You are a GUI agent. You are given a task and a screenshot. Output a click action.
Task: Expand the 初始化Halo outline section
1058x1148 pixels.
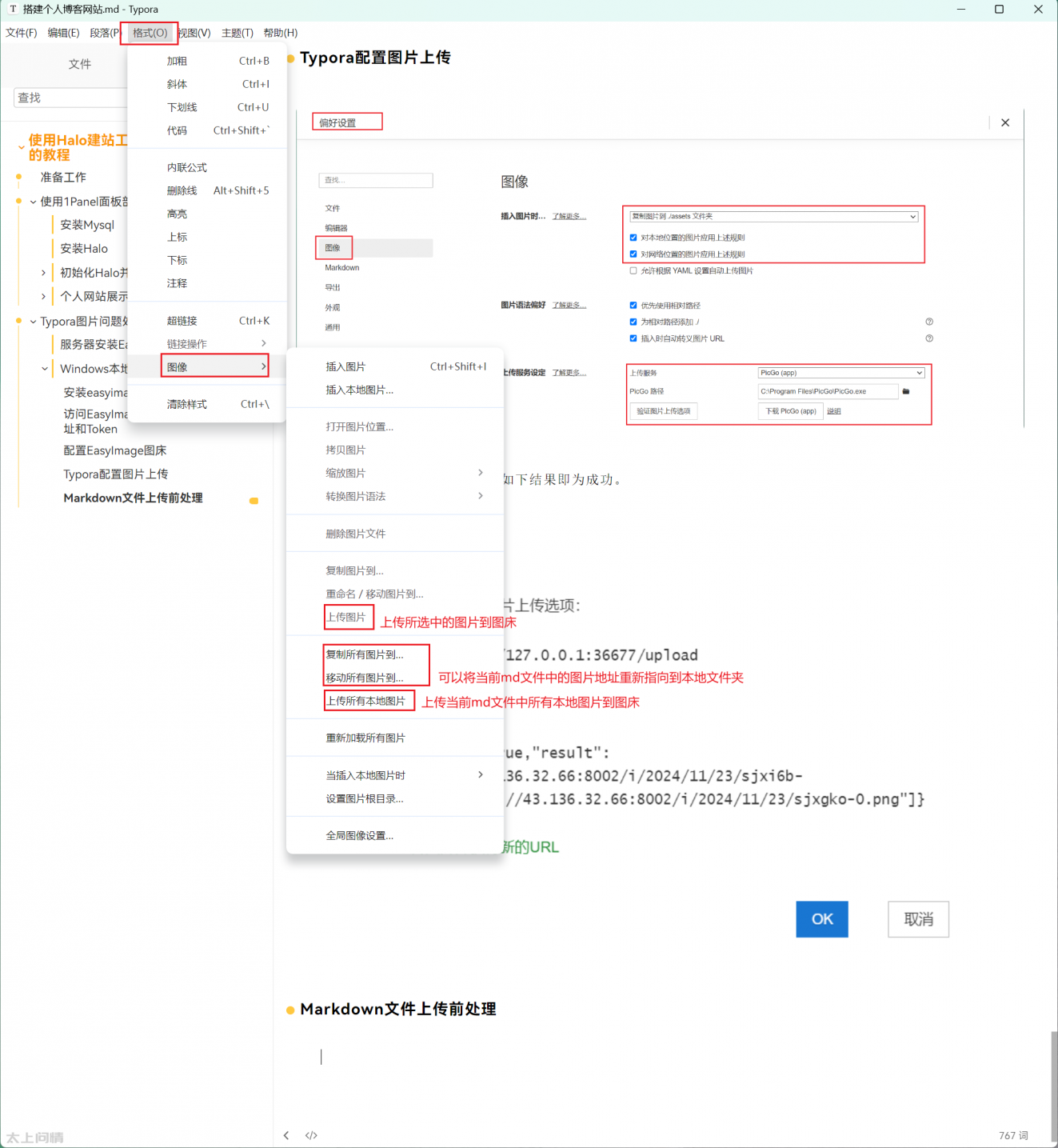(x=43, y=273)
